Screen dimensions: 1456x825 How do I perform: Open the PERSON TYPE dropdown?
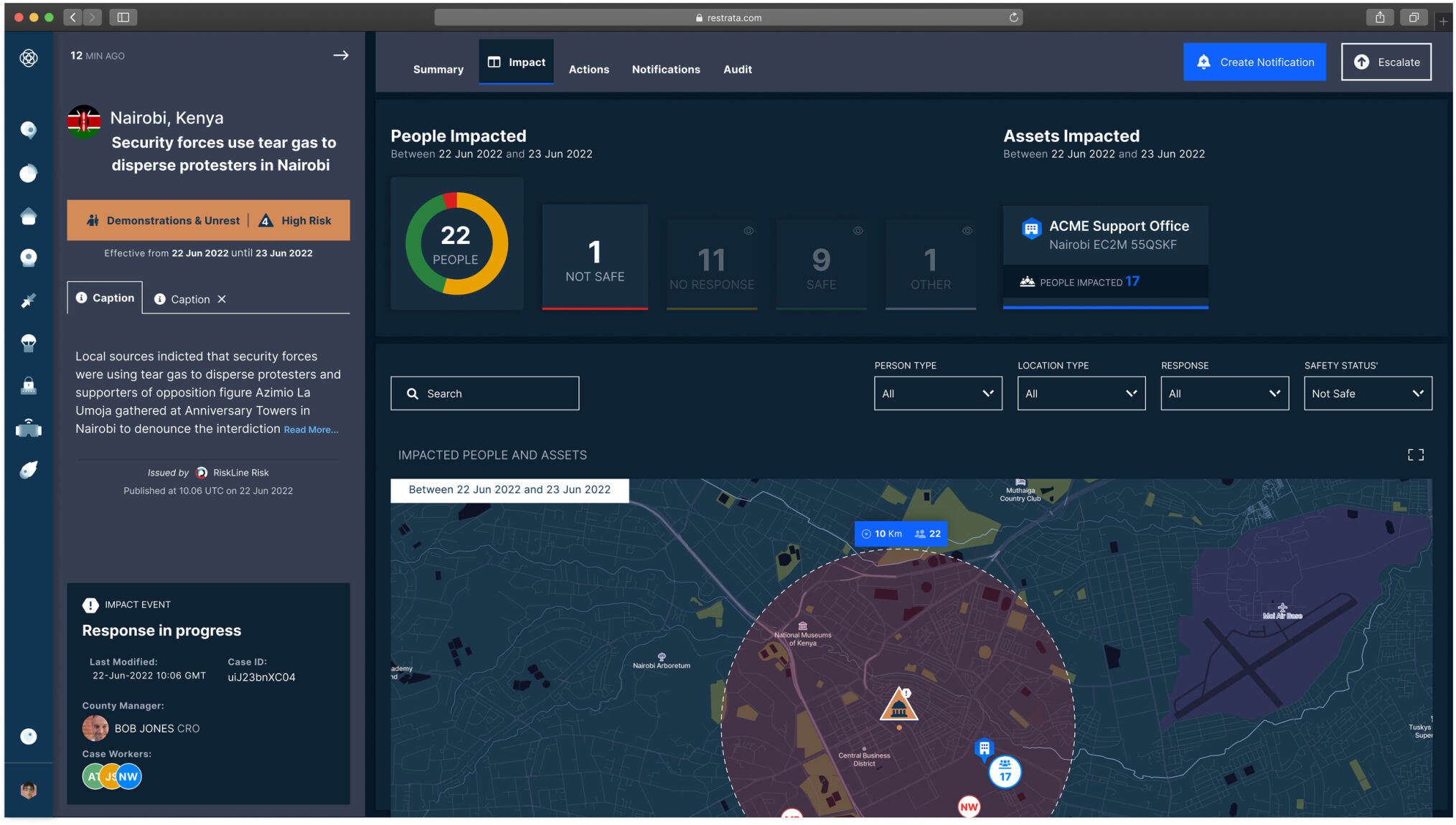coord(937,393)
